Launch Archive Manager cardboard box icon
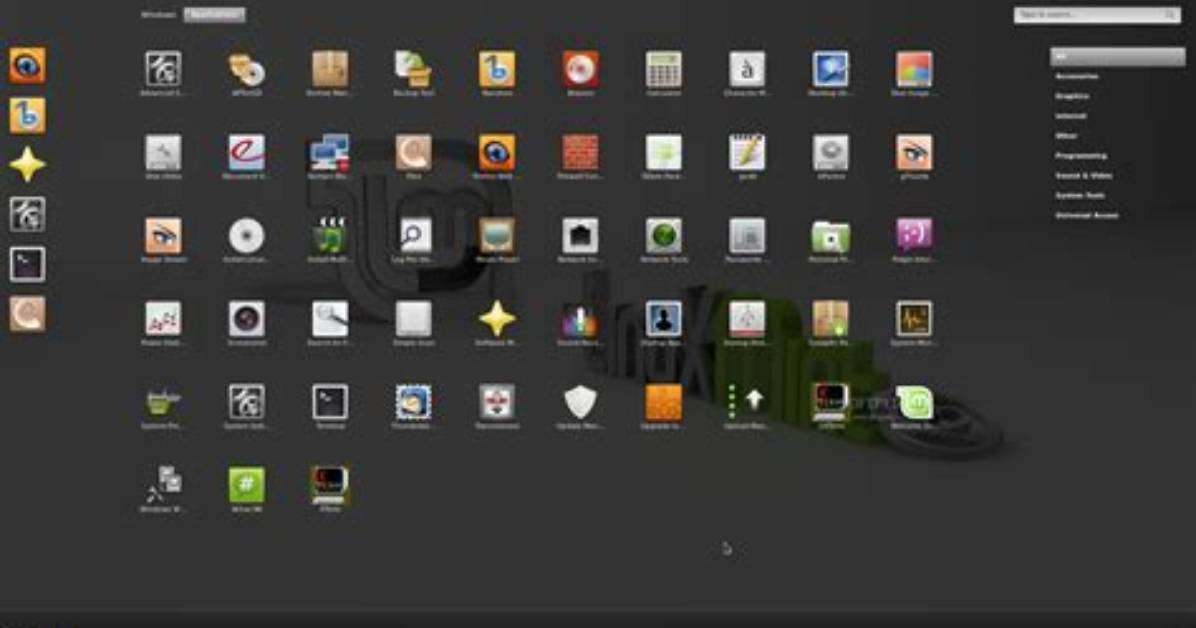This screenshot has width=1196, height=628. 330,69
